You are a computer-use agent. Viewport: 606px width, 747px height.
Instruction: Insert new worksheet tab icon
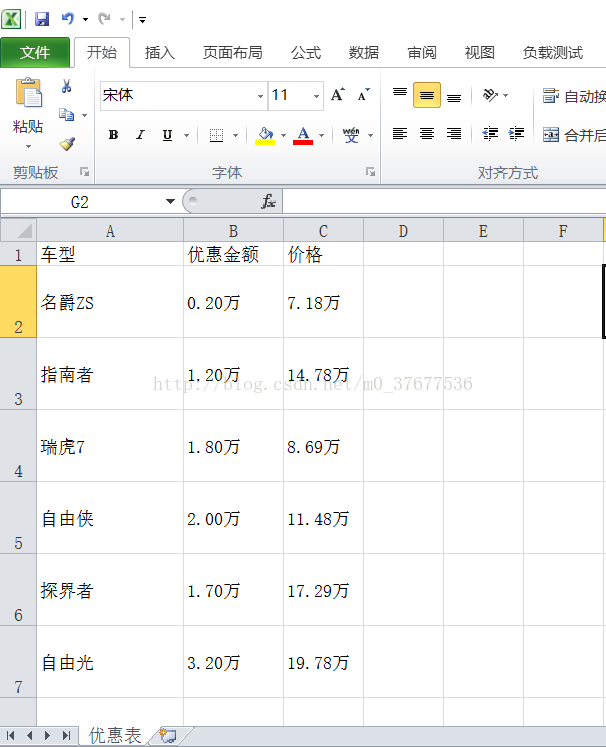[168, 736]
